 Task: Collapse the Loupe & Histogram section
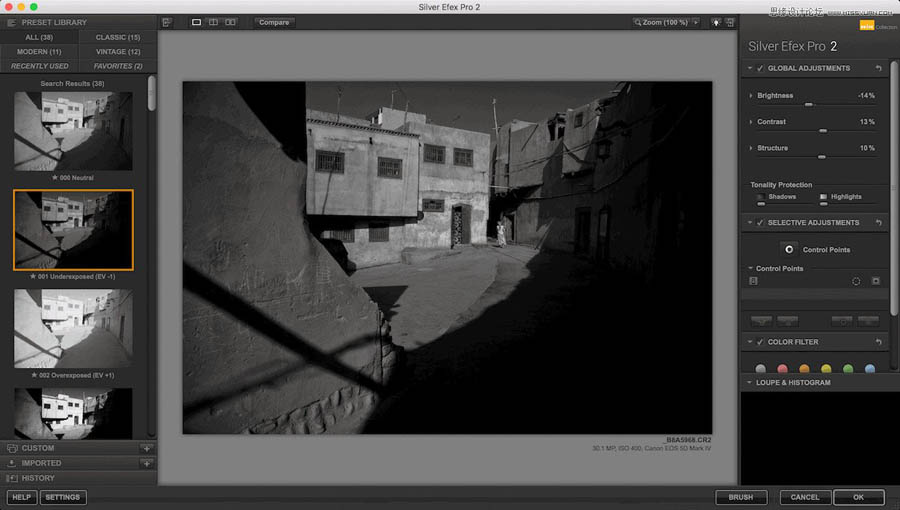750,383
